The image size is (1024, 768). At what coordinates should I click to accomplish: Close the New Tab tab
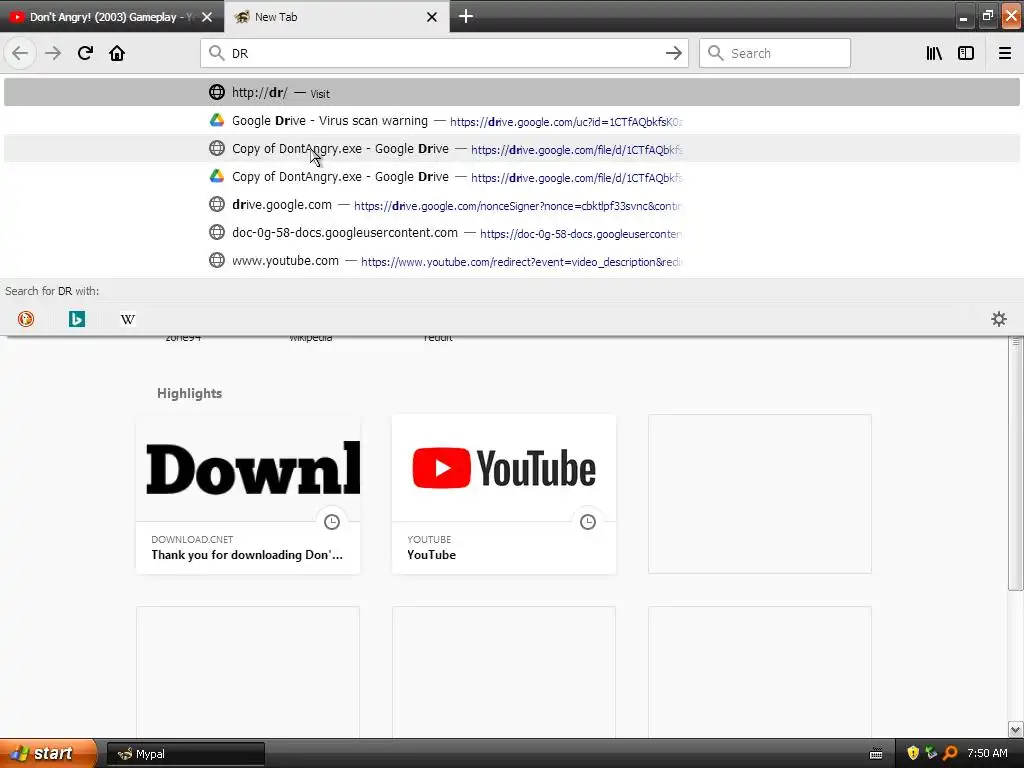tap(432, 17)
